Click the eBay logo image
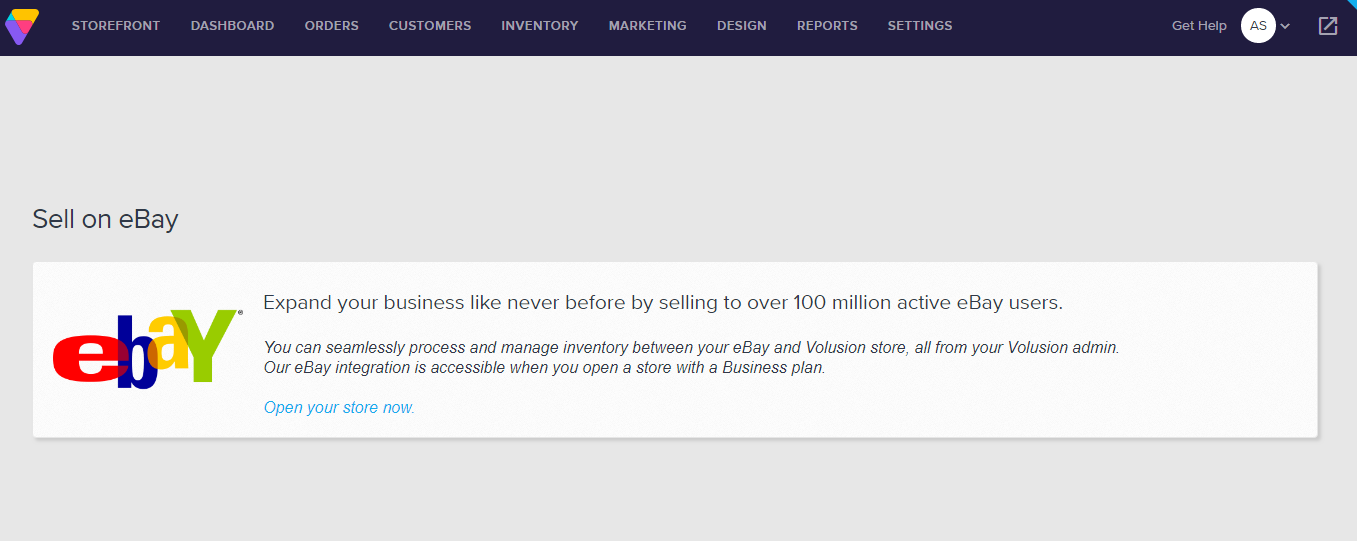 tap(147, 349)
